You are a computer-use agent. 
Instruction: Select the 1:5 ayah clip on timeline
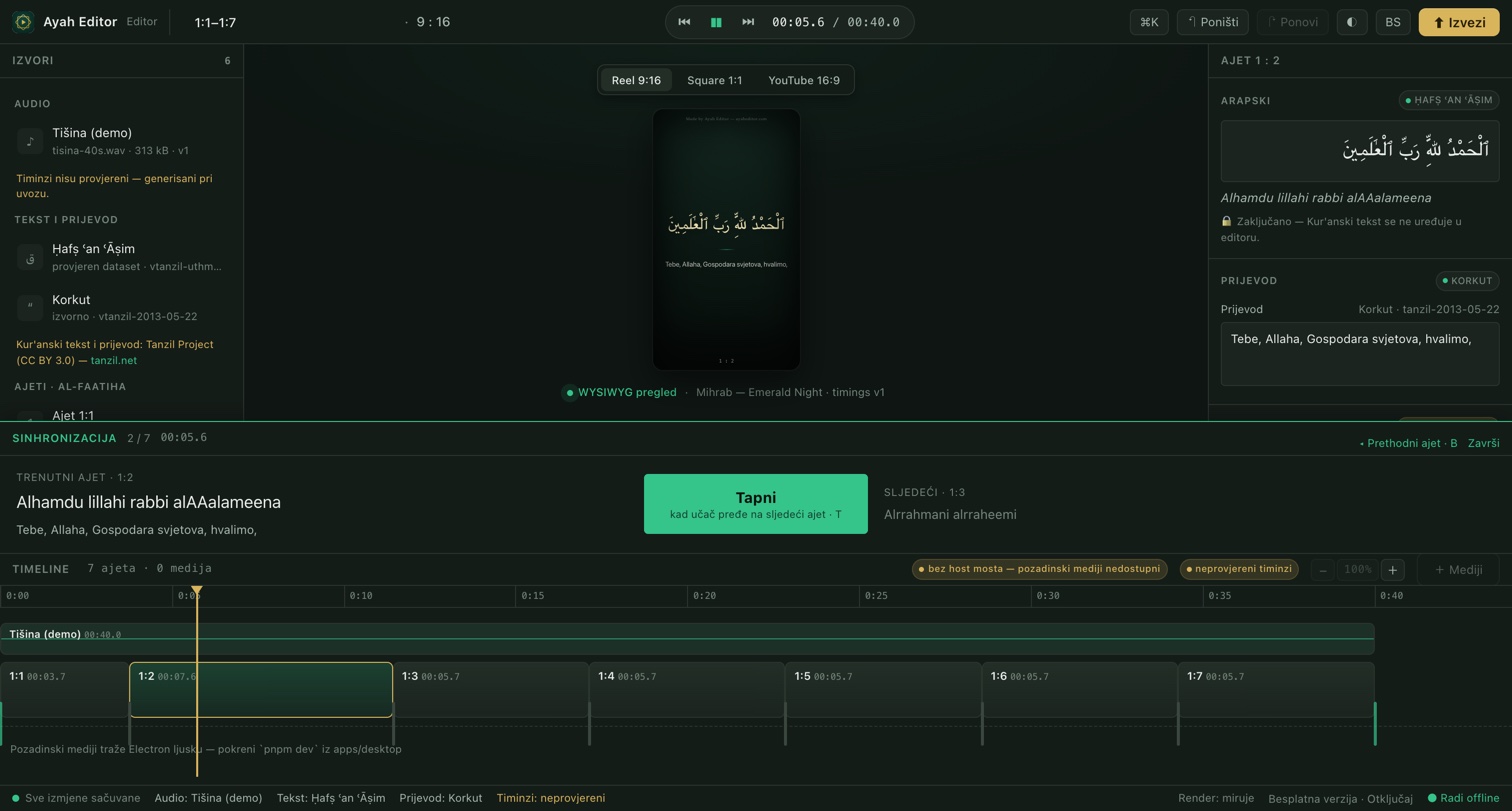point(883,690)
